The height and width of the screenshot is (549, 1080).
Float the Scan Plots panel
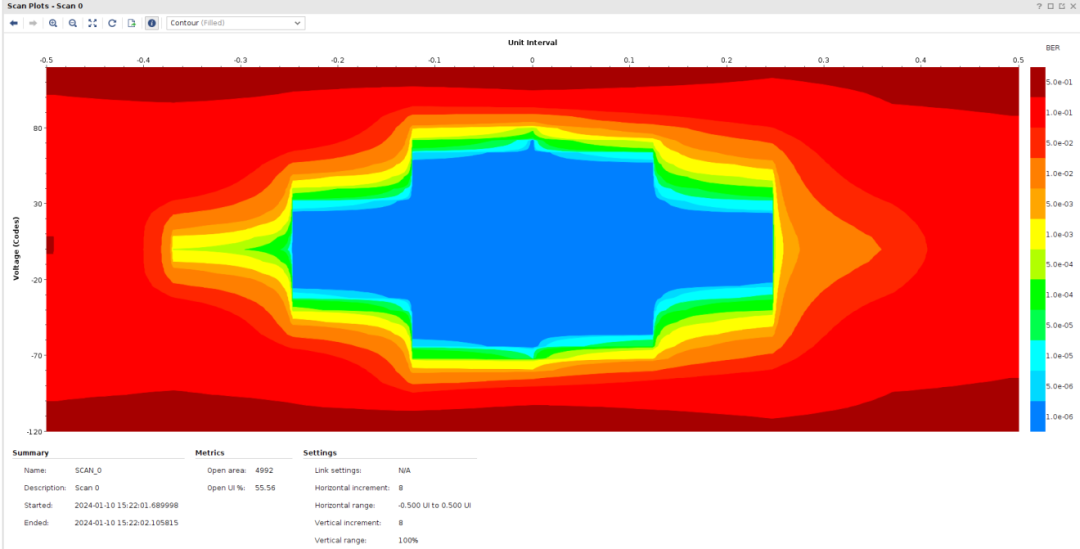[x=1061, y=6]
